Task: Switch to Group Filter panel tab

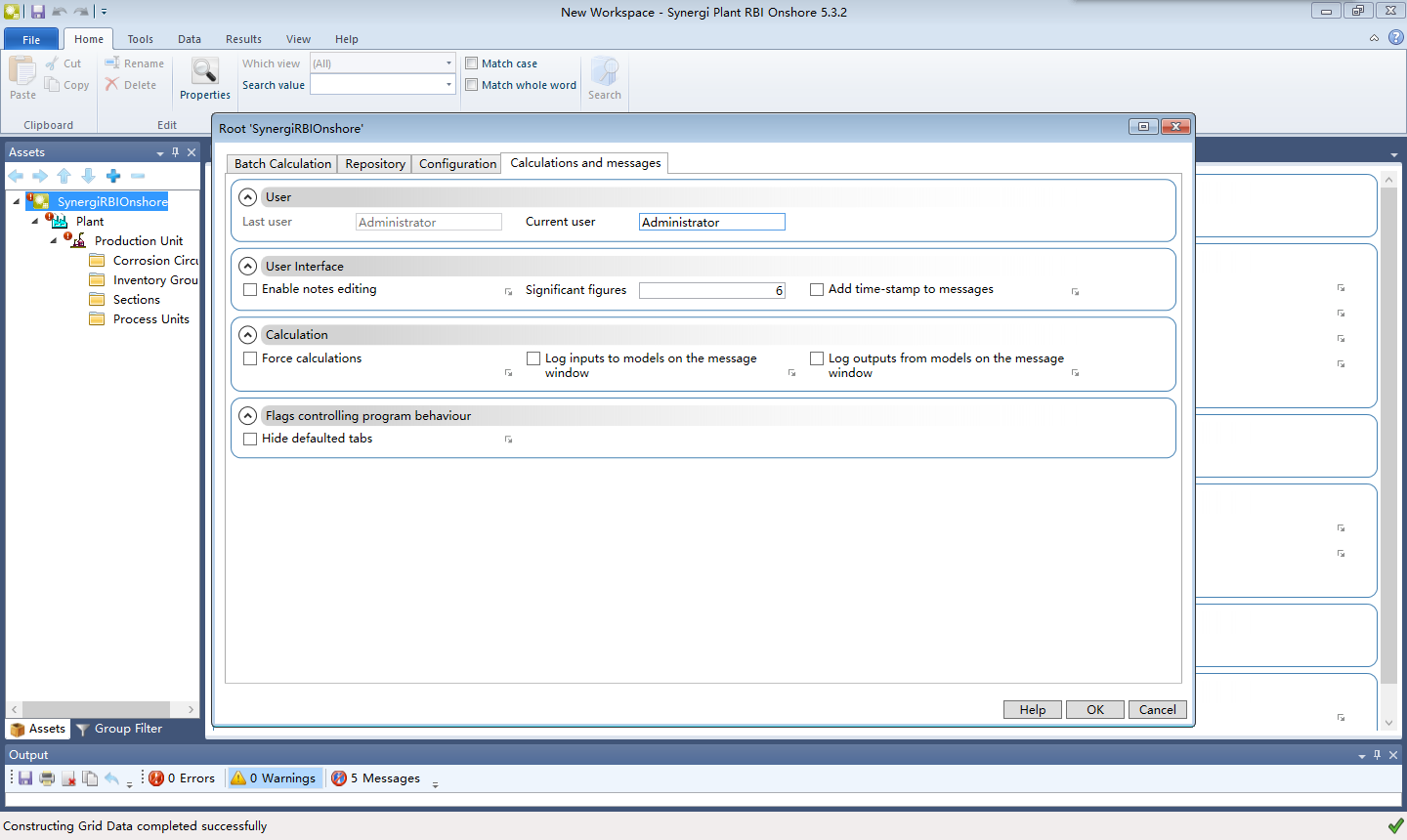Action: click(x=119, y=729)
